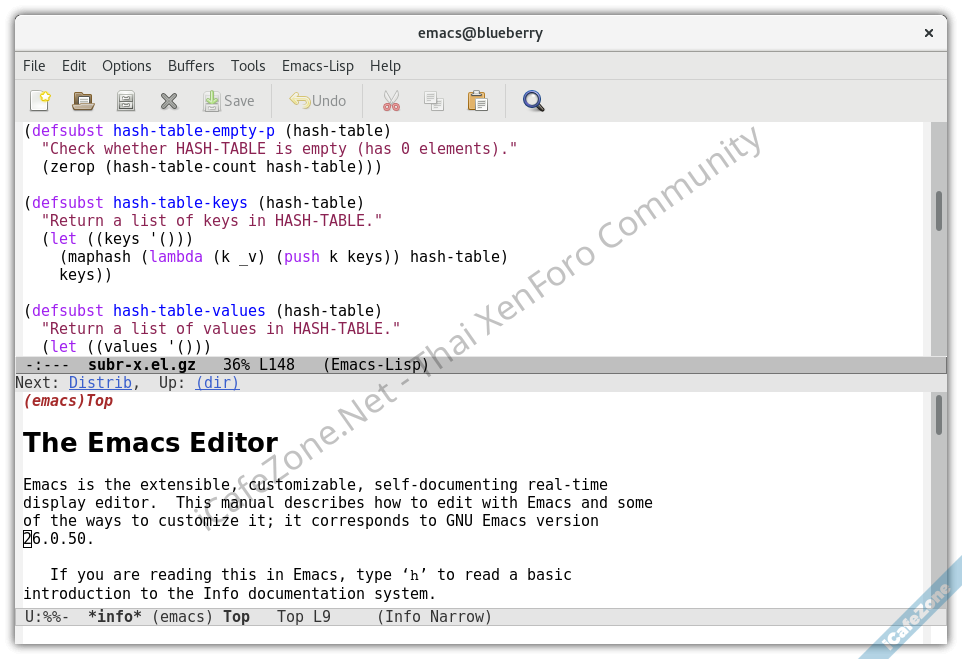Image resolution: width=962 pixels, height=659 pixels.
Task: Start a search with the magnifier icon
Action: 533,100
